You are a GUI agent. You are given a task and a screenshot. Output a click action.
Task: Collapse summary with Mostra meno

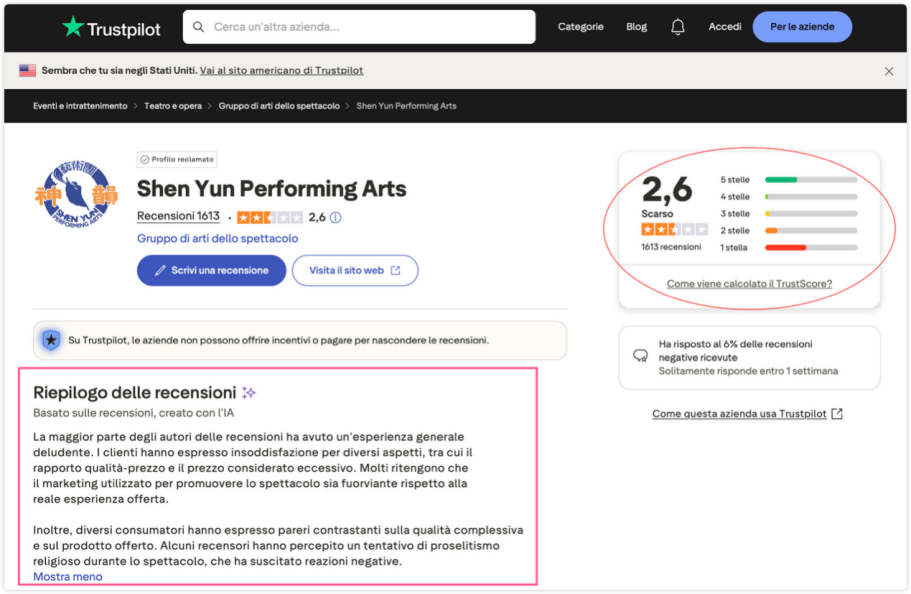tap(67, 577)
